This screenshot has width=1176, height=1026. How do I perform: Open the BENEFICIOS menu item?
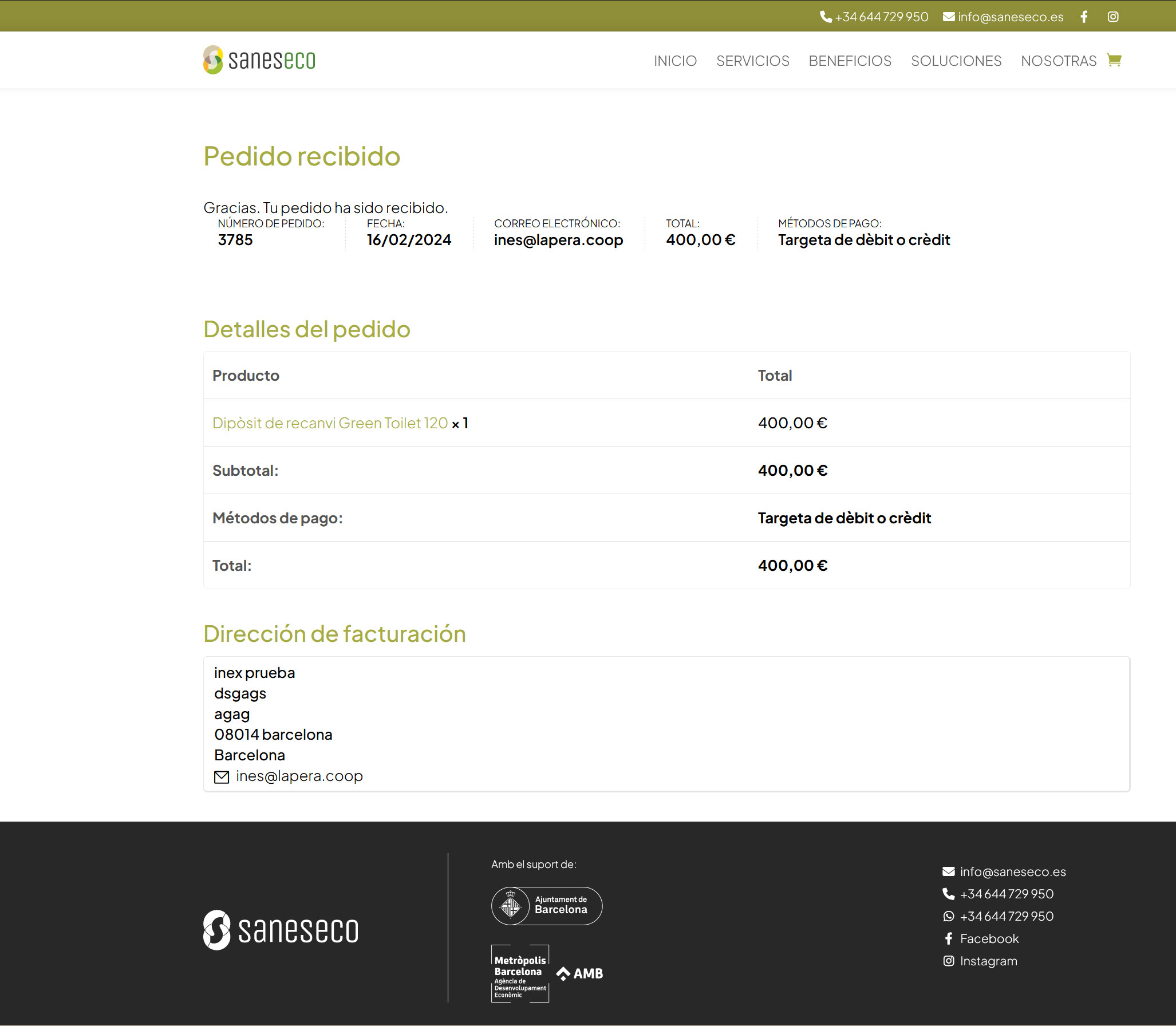tap(850, 61)
